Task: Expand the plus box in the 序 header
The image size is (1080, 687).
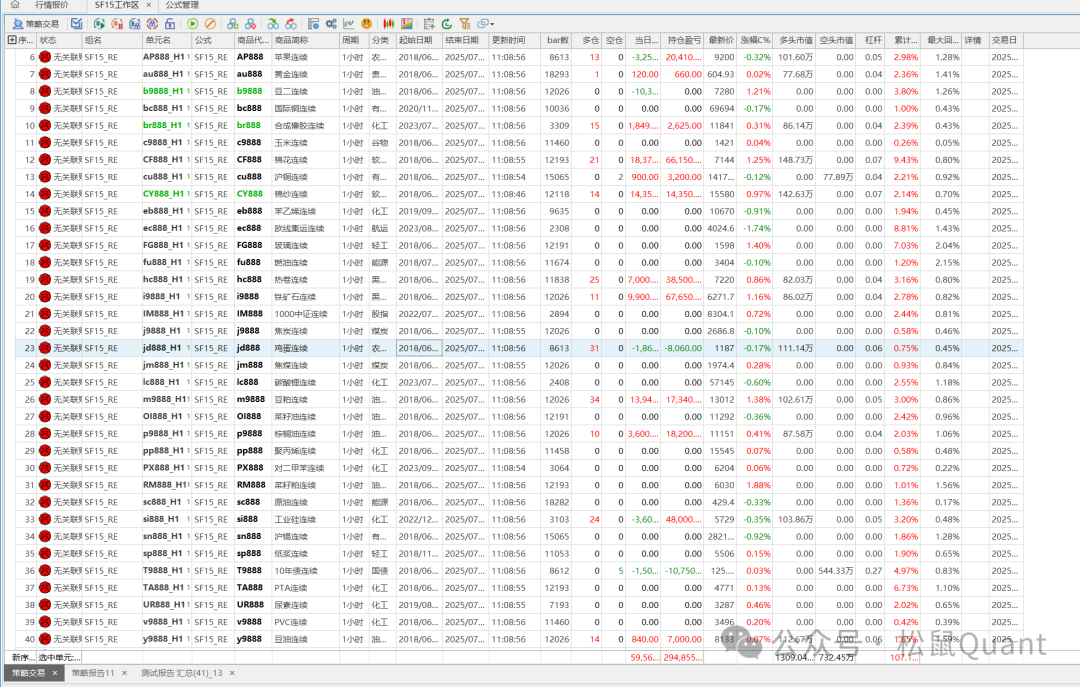Action: point(12,40)
